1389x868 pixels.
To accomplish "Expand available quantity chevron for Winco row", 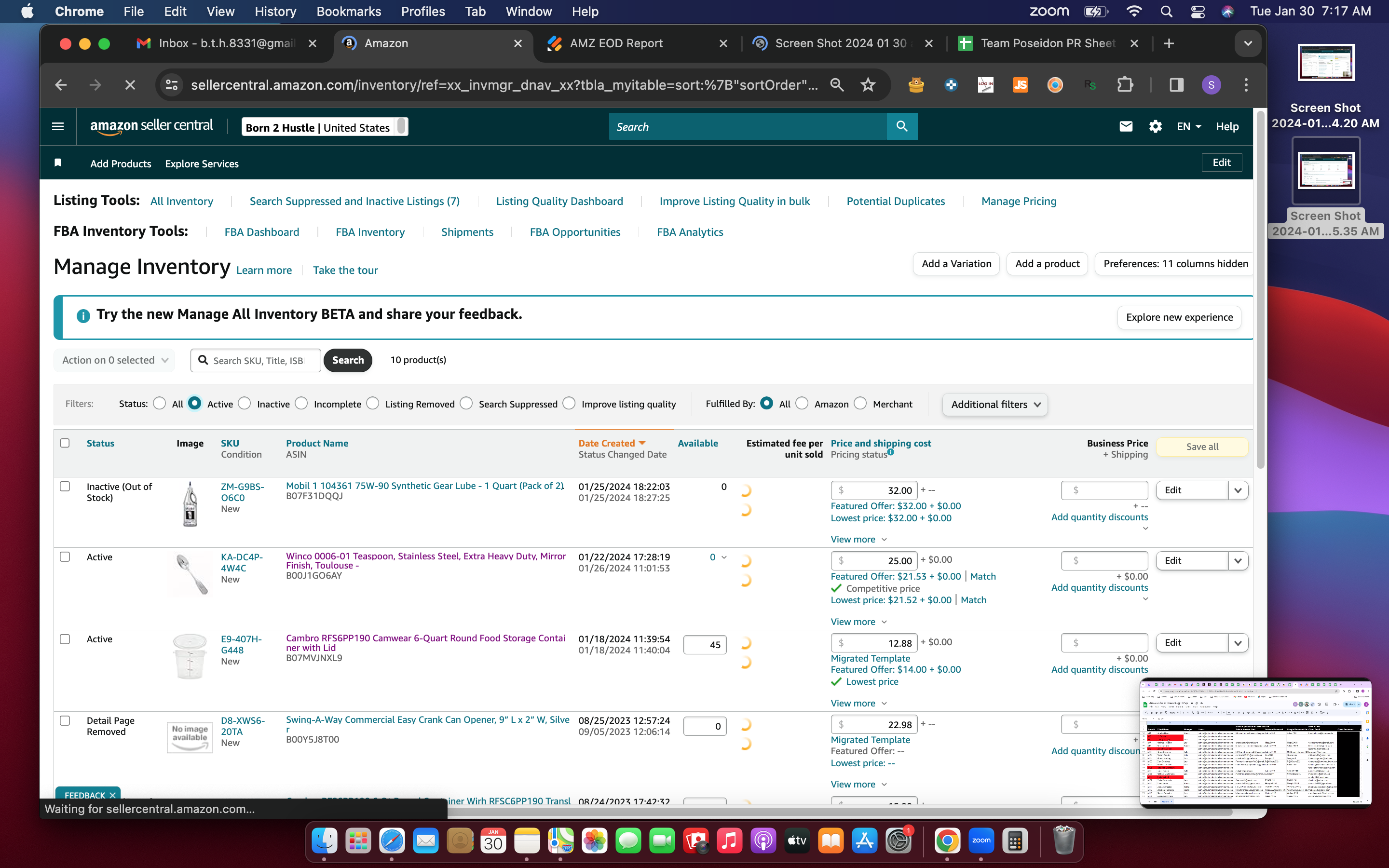I will point(724,557).
